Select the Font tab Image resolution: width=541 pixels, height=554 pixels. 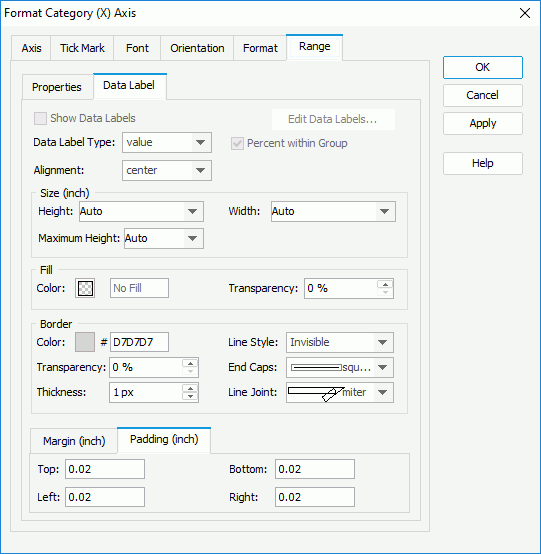[137, 48]
